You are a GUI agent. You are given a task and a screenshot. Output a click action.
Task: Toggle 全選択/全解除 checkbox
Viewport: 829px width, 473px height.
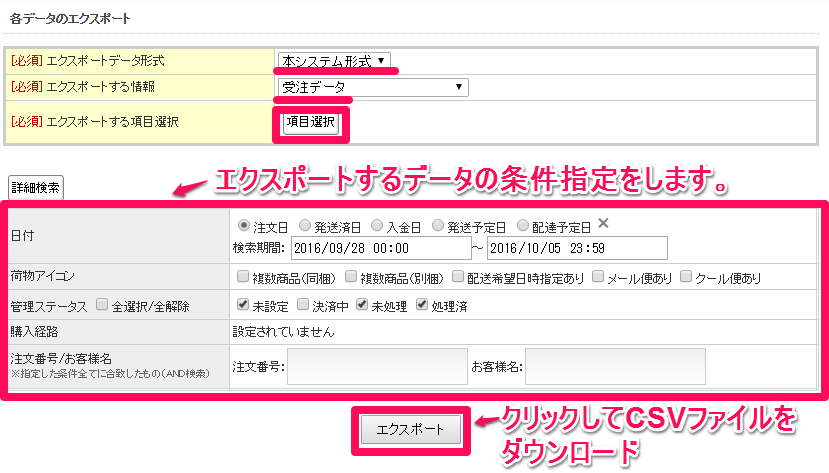[x=102, y=304]
